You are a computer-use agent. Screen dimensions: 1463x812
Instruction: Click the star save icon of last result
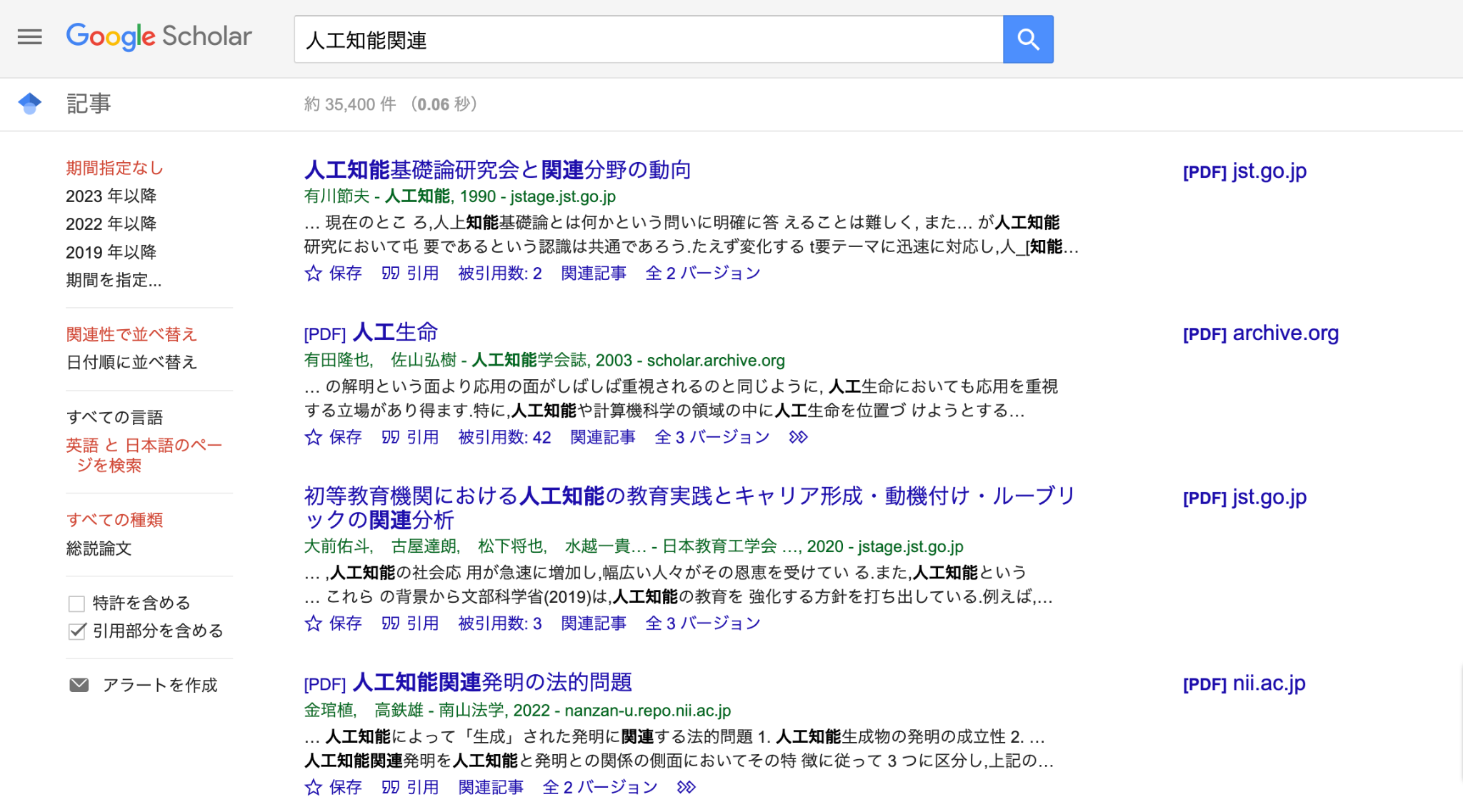tap(313, 787)
